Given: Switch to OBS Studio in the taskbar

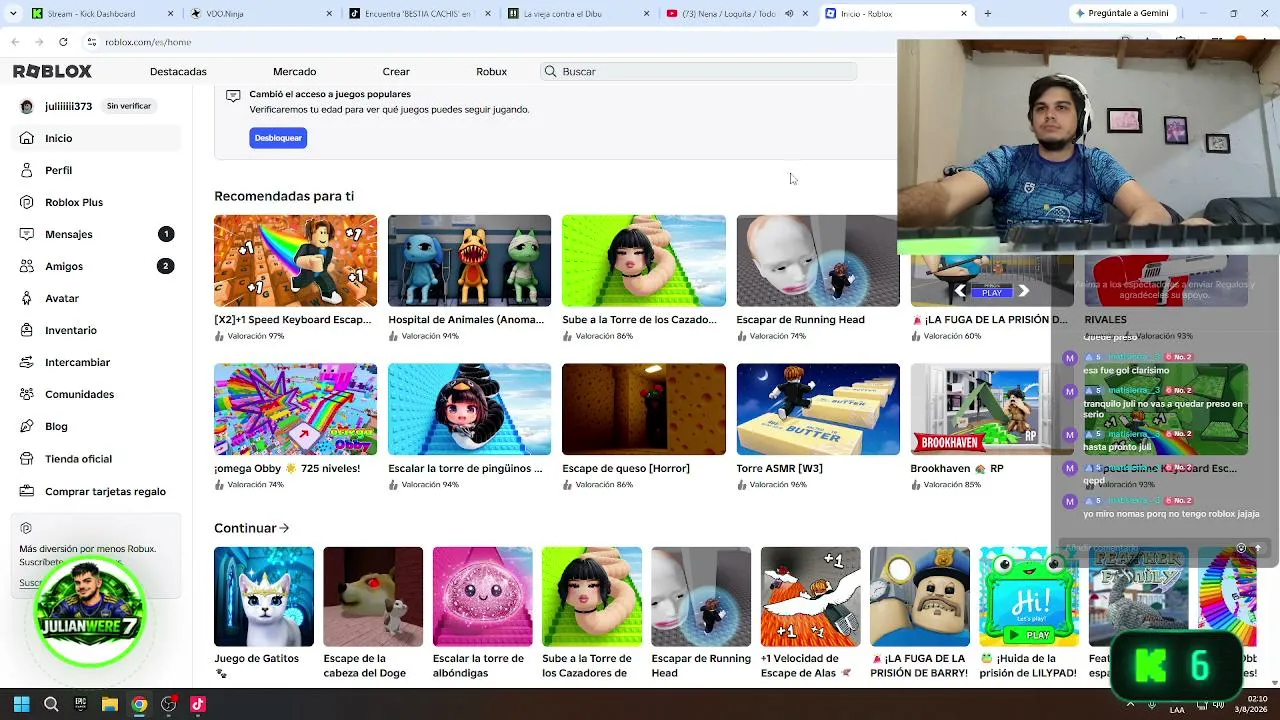Looking at the screenshot, I should (168, 704).
